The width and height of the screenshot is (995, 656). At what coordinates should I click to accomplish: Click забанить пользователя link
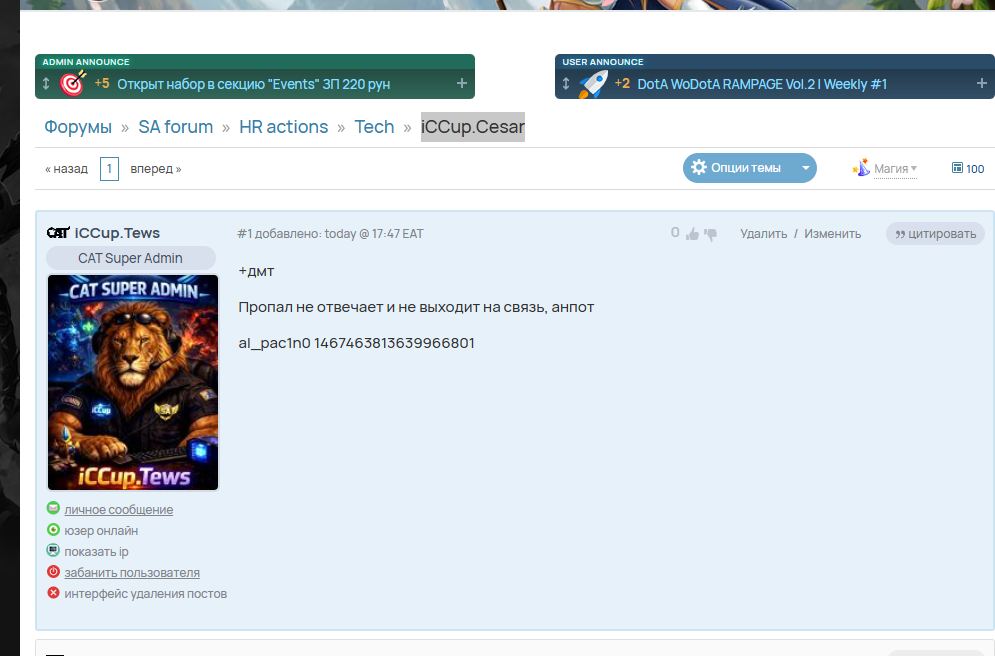(132, 572)
